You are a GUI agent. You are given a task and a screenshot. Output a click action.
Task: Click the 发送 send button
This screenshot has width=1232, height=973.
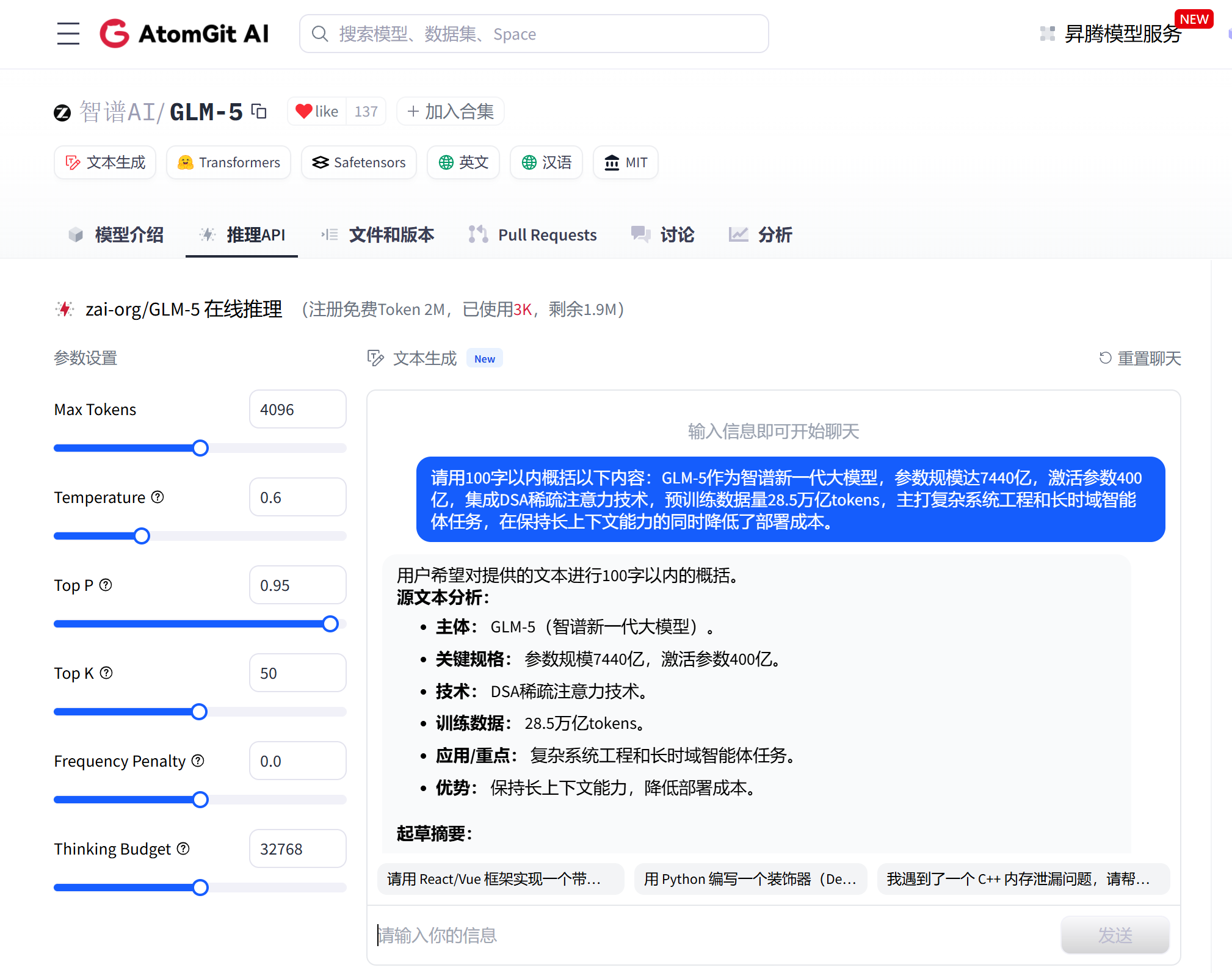(1115, 935)
